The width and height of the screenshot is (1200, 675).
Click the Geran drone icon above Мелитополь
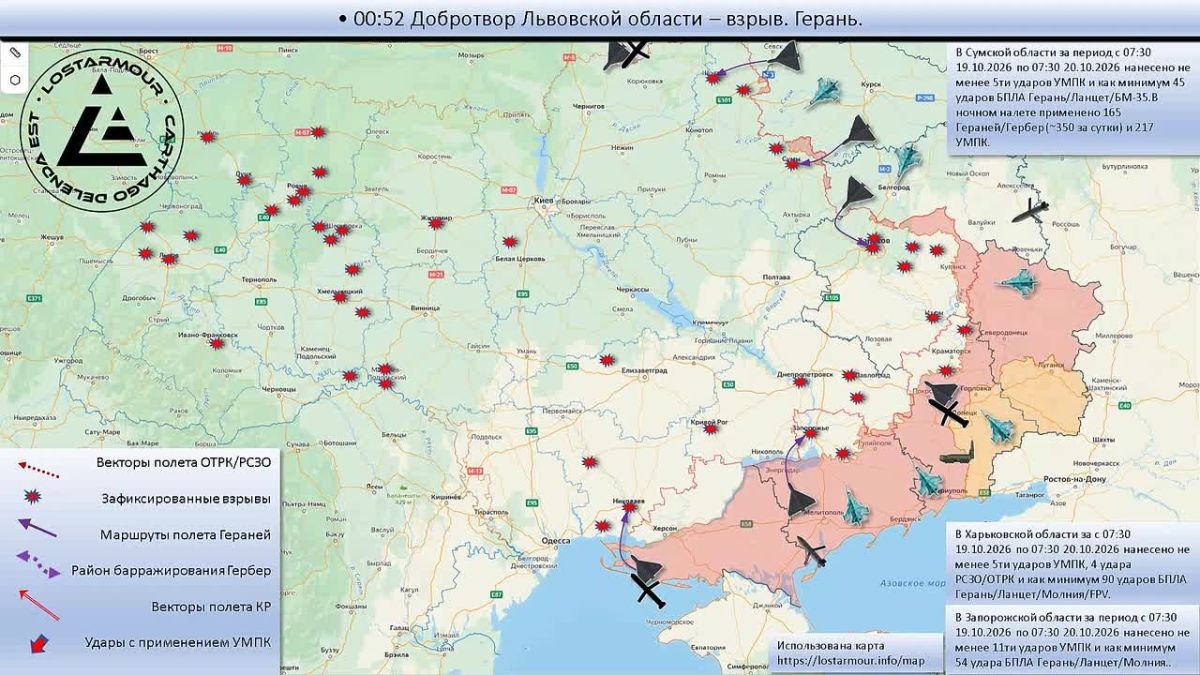(801, 502)
